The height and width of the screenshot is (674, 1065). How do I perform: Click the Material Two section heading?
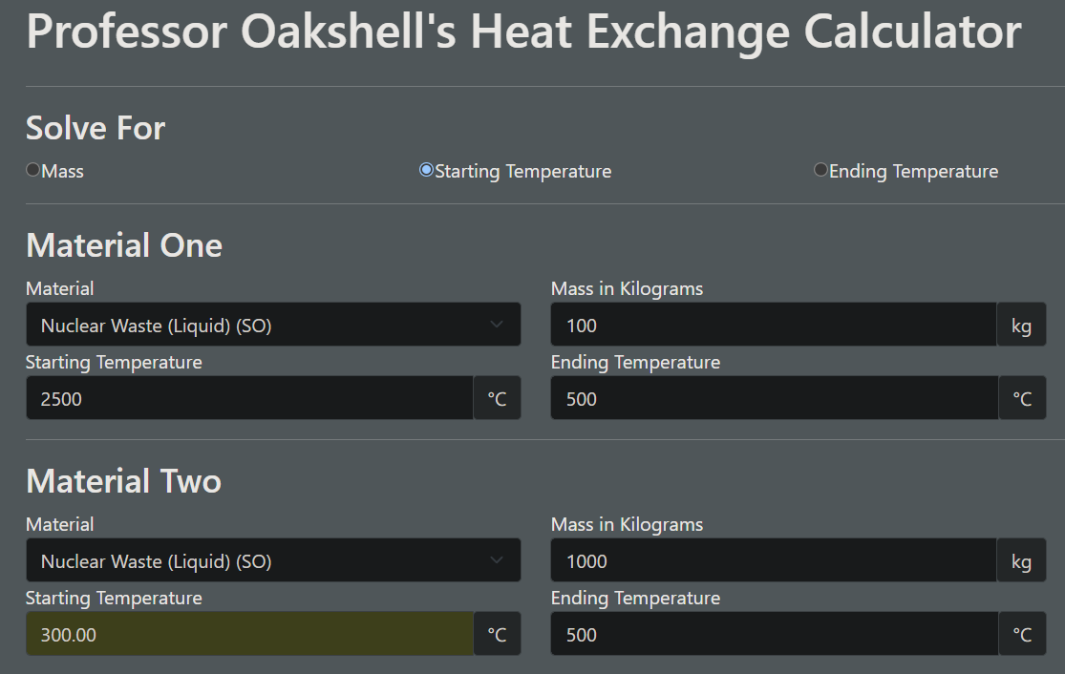coord(124,481)
